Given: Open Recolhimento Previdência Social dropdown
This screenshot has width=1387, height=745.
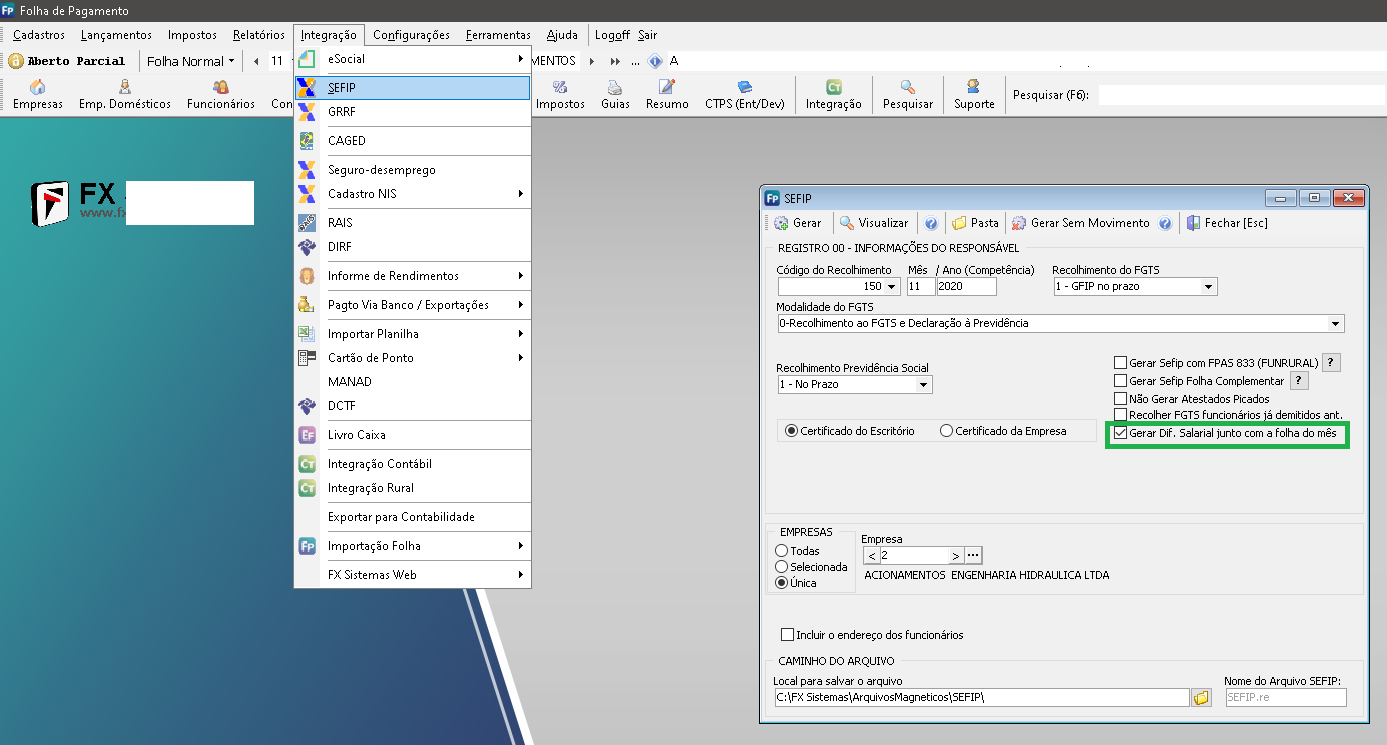Looking at the screenshot, I should pyautogui.click(x=923, y=385).
